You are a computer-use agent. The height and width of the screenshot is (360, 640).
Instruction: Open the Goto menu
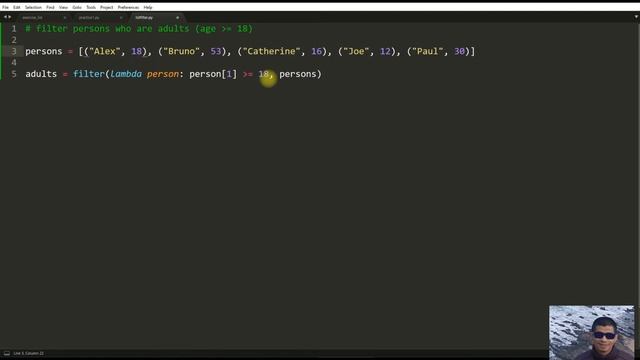click(77, 7)
